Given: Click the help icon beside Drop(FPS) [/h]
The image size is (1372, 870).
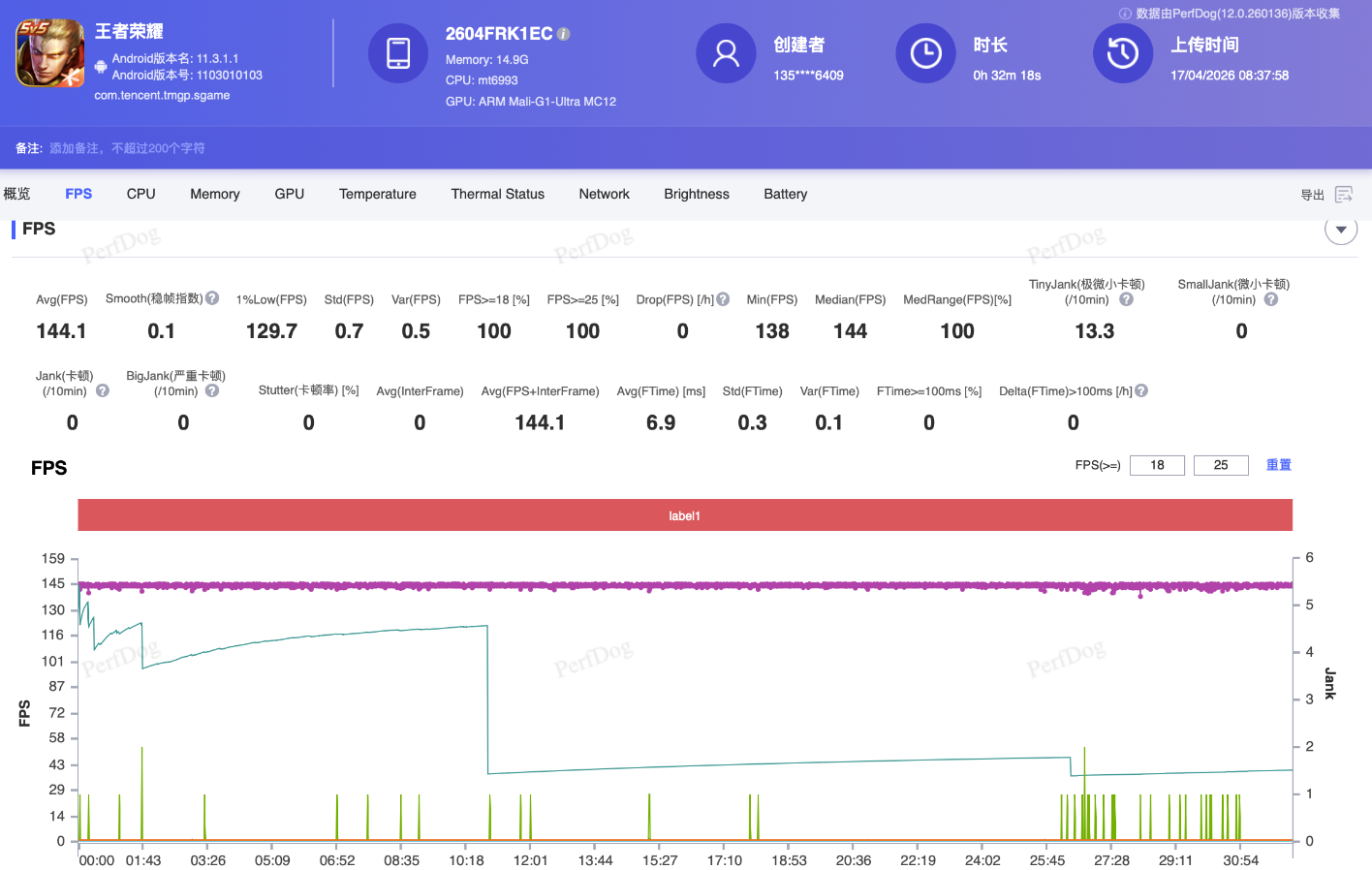Looking at the screenshot, I should point(723,299).
